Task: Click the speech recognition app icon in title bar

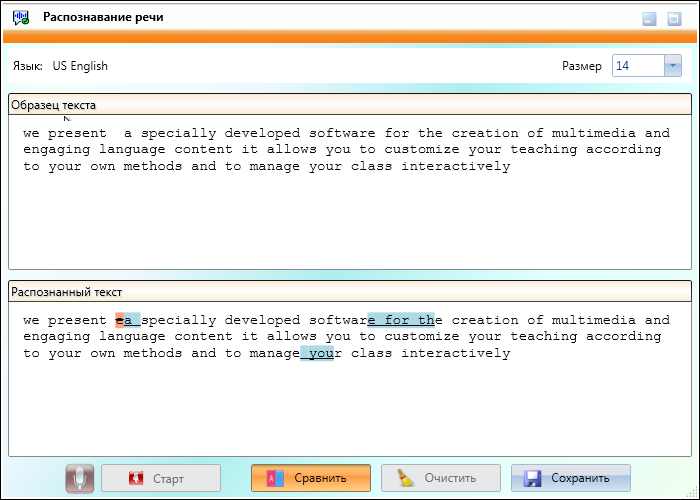Action: [21, 18]
